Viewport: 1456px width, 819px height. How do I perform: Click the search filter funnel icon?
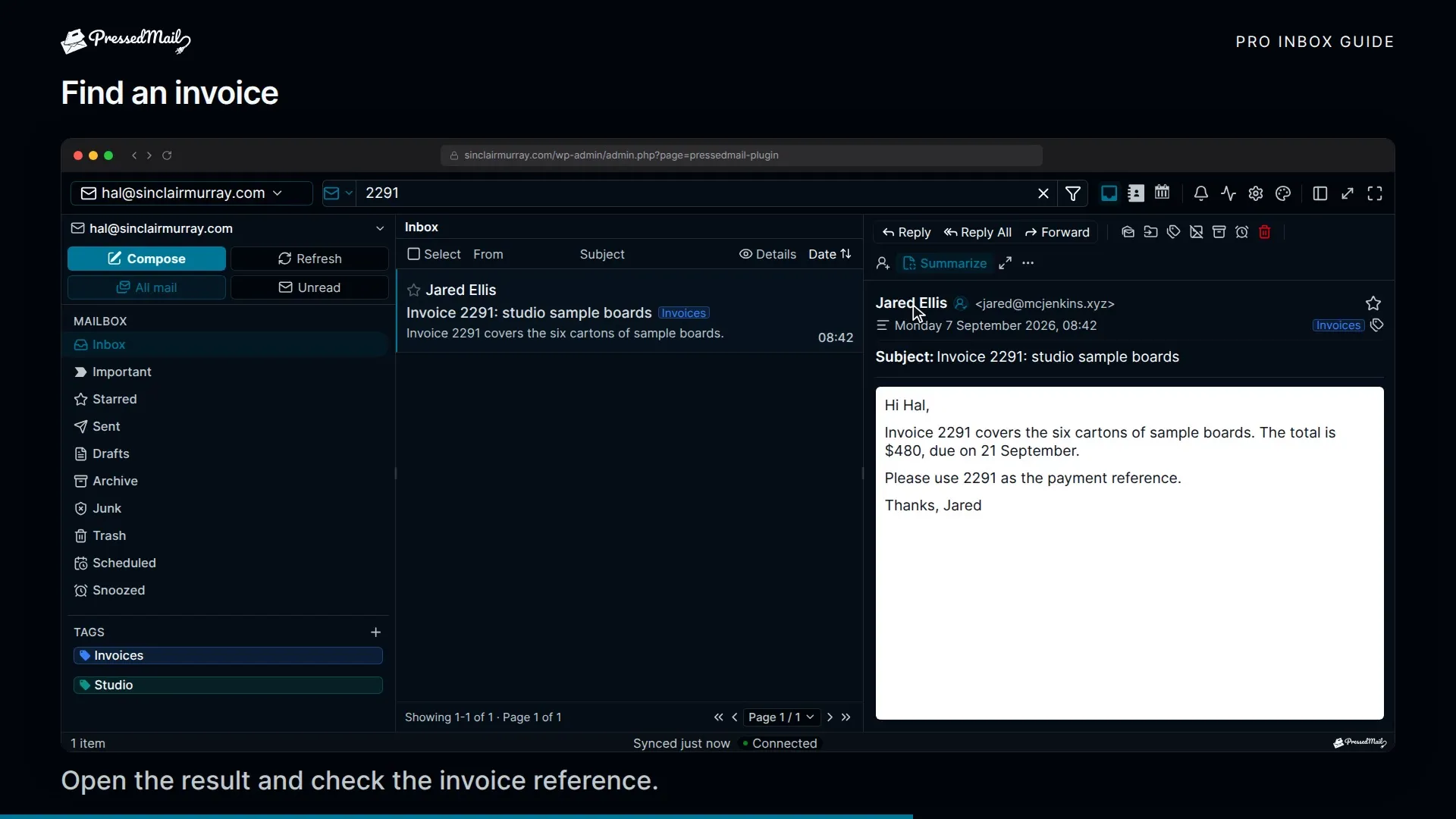pos(1073,193)
